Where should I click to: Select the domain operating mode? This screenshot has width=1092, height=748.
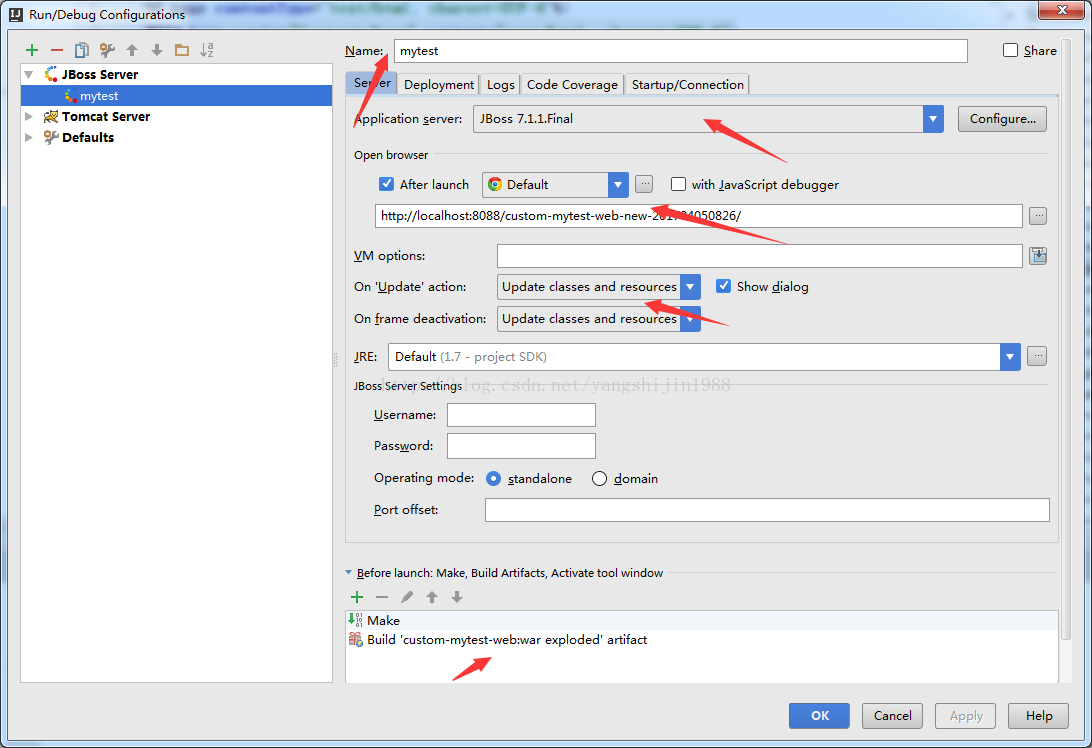click(600, 478)
